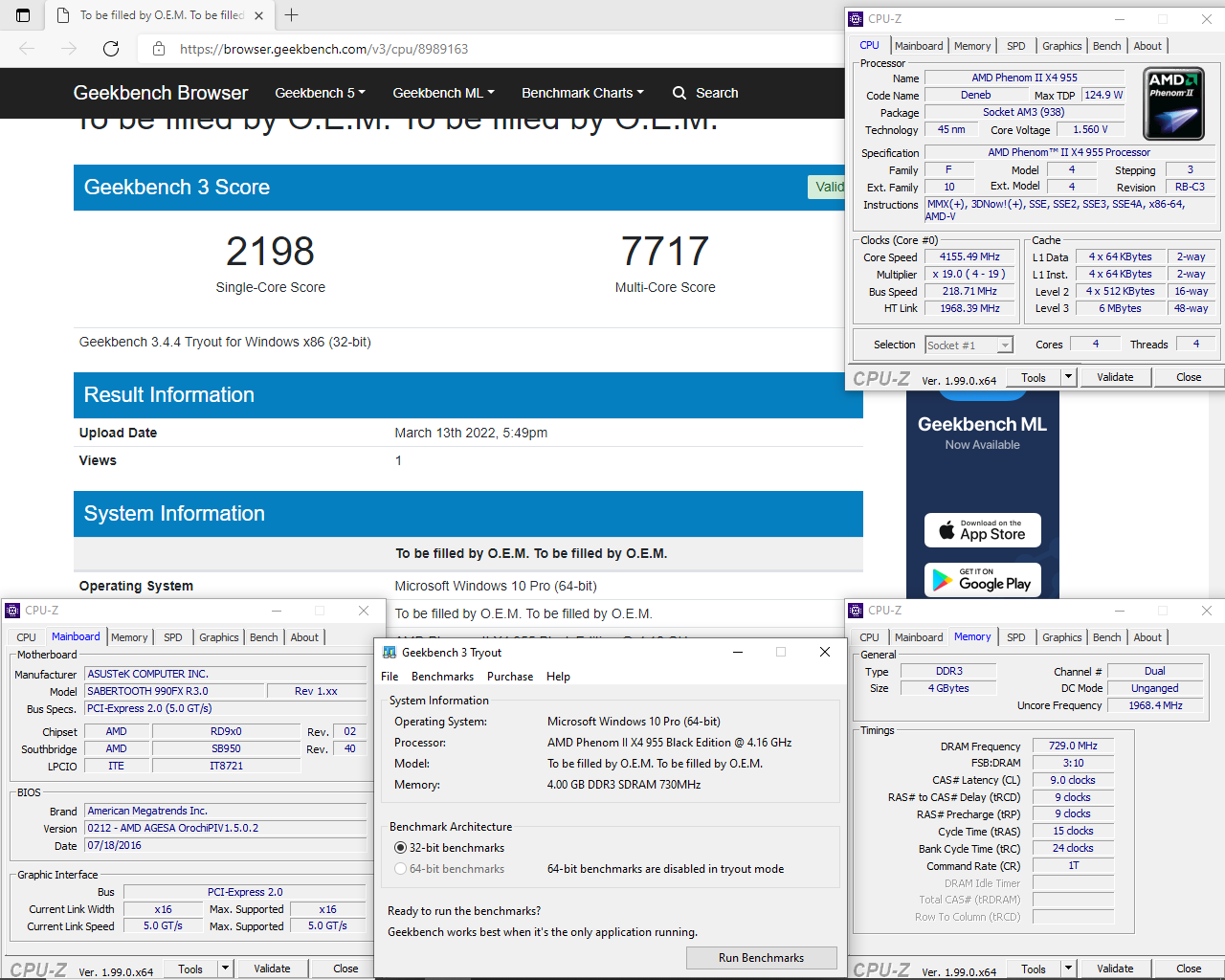Click the Geekbench 3 Tryout window title icon
Image resolution: width=1225 pixels, height=980 pixels.
(390, 653)
